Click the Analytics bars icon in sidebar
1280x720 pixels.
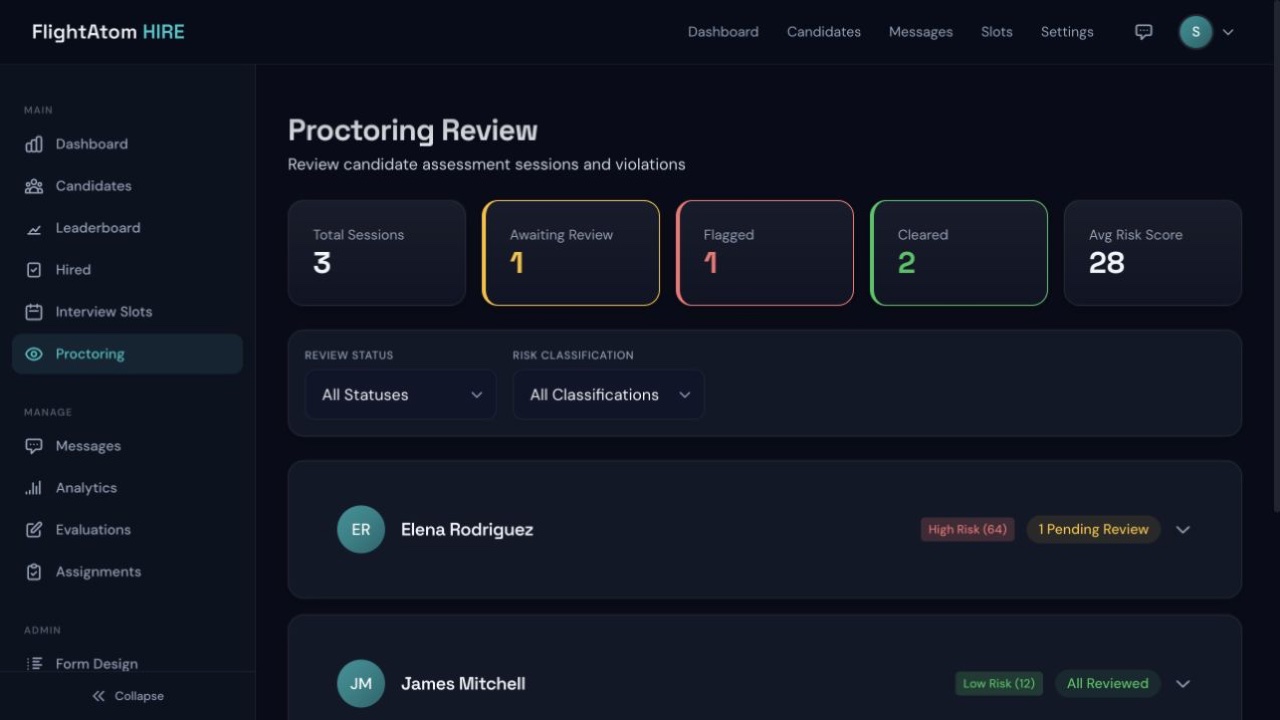point(34,488)
